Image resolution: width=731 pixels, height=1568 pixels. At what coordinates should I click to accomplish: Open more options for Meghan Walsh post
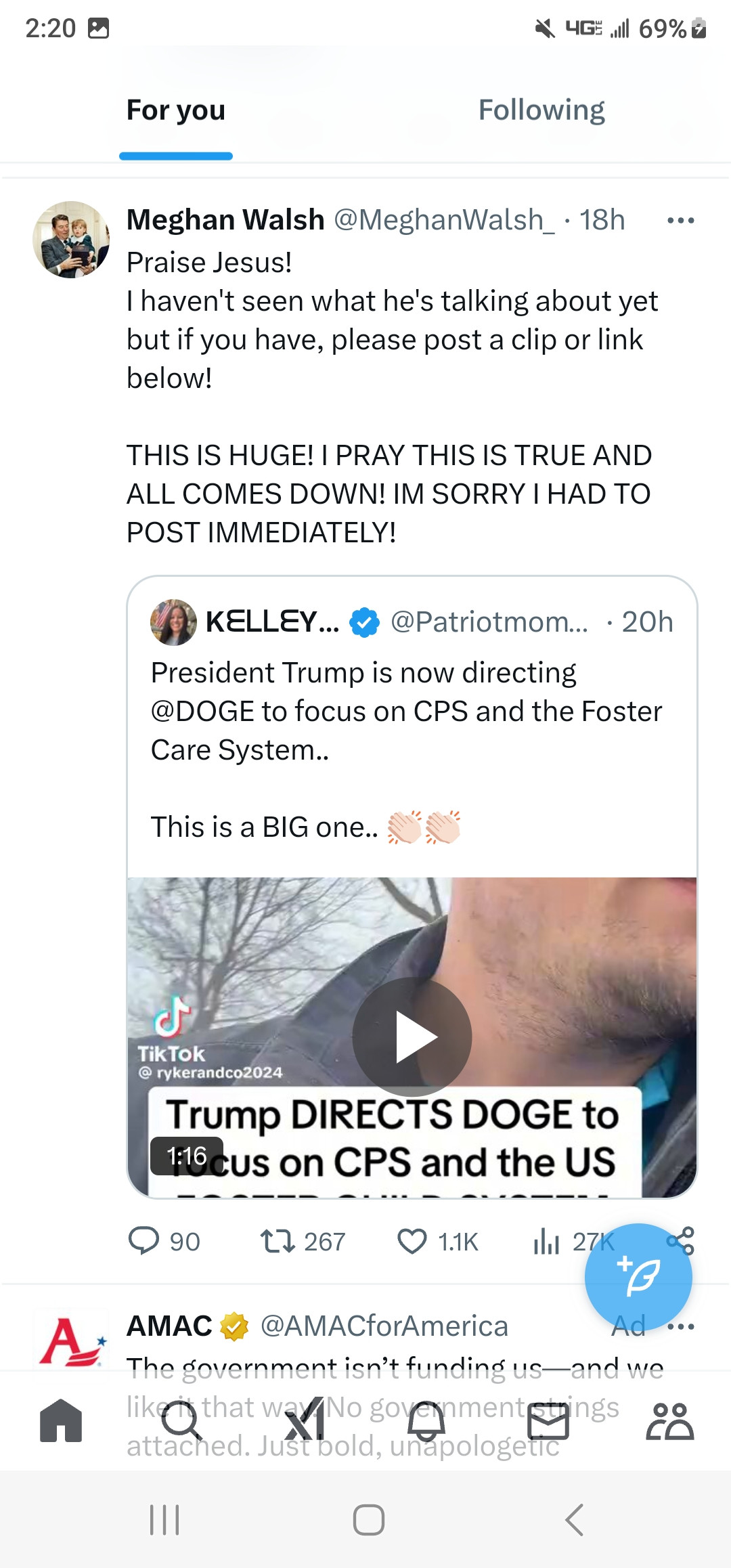coord(680,221)
